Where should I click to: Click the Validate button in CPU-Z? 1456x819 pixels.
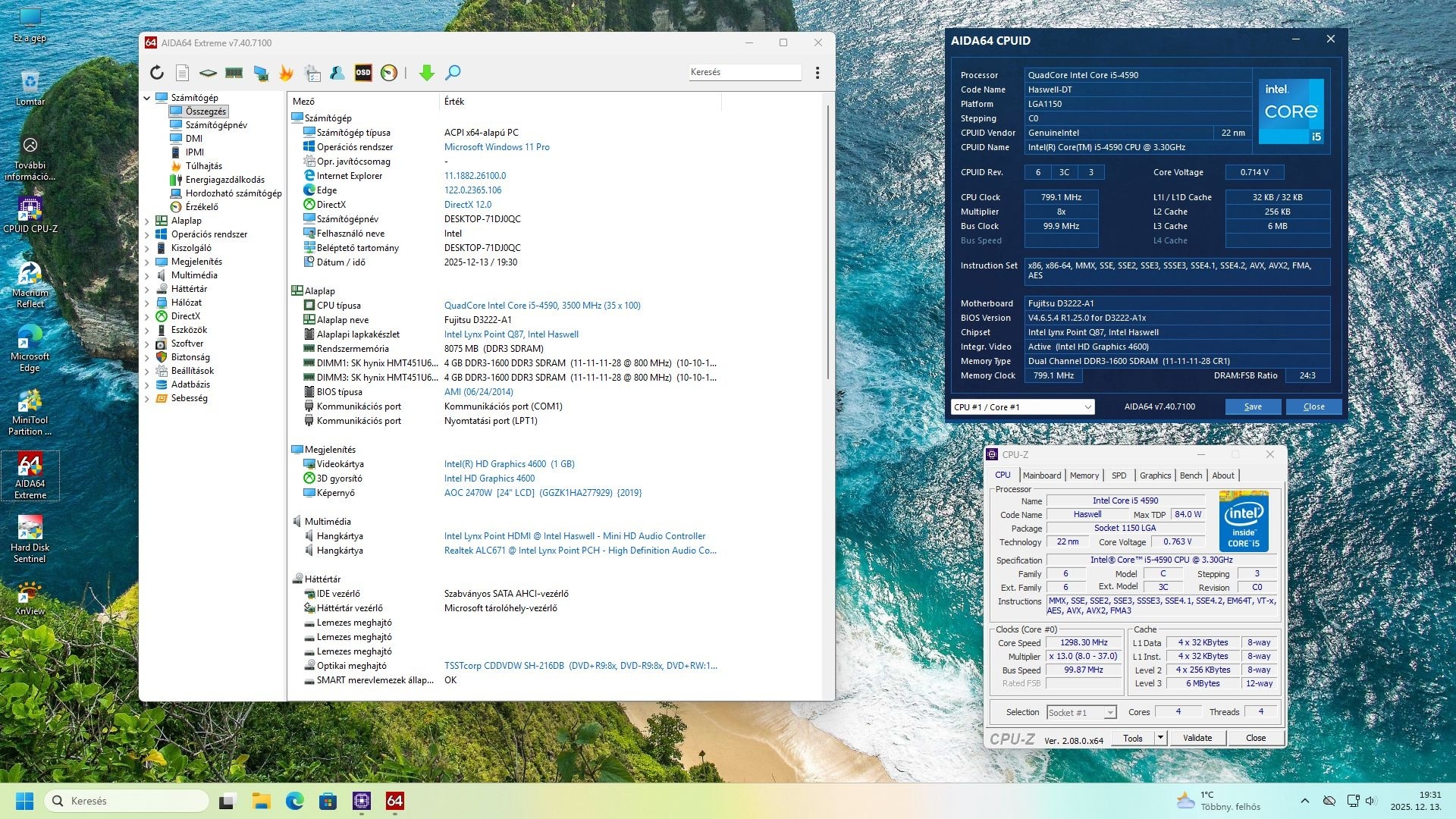click(1197, 738)
